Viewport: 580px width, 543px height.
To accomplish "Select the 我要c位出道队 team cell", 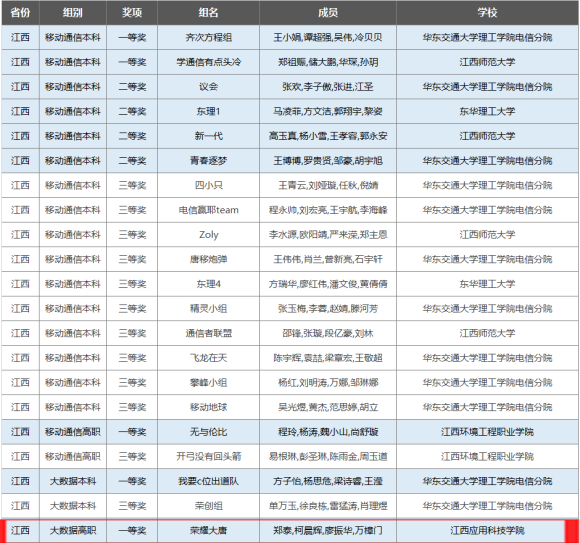I will (x=209, y=481).
